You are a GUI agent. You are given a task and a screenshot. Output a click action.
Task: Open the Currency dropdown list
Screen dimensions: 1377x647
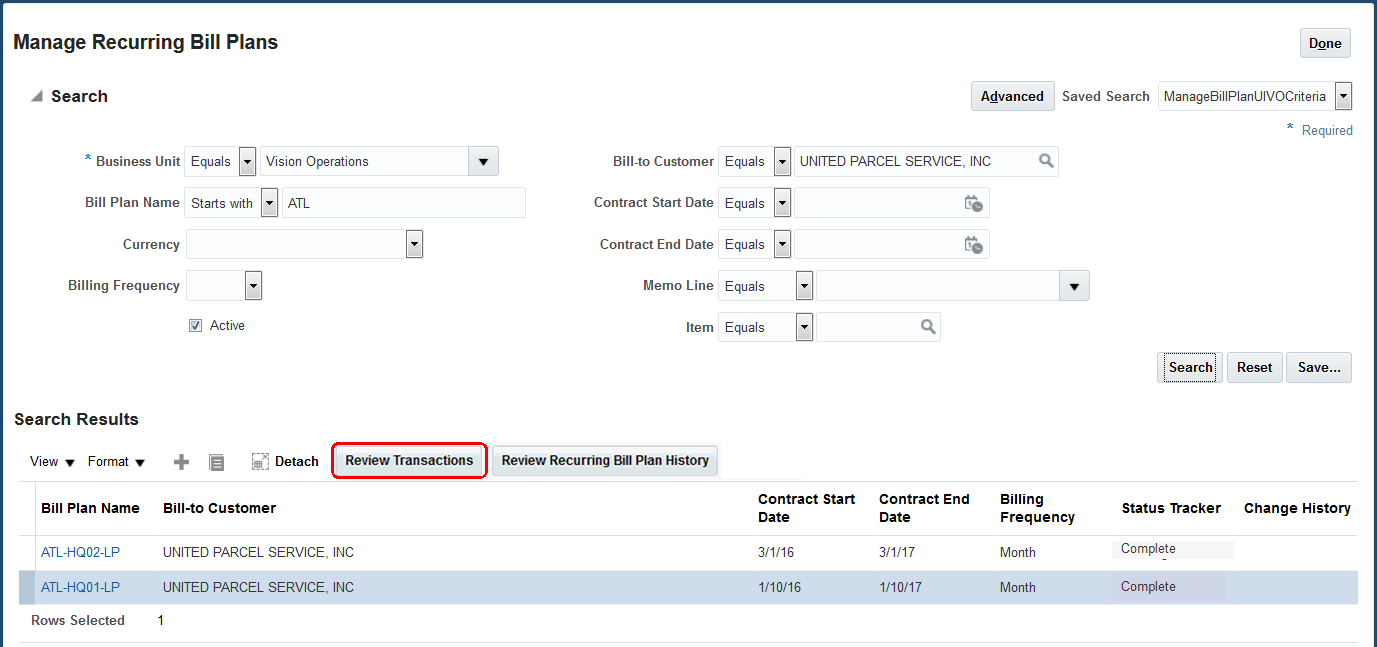coord(414,244)
